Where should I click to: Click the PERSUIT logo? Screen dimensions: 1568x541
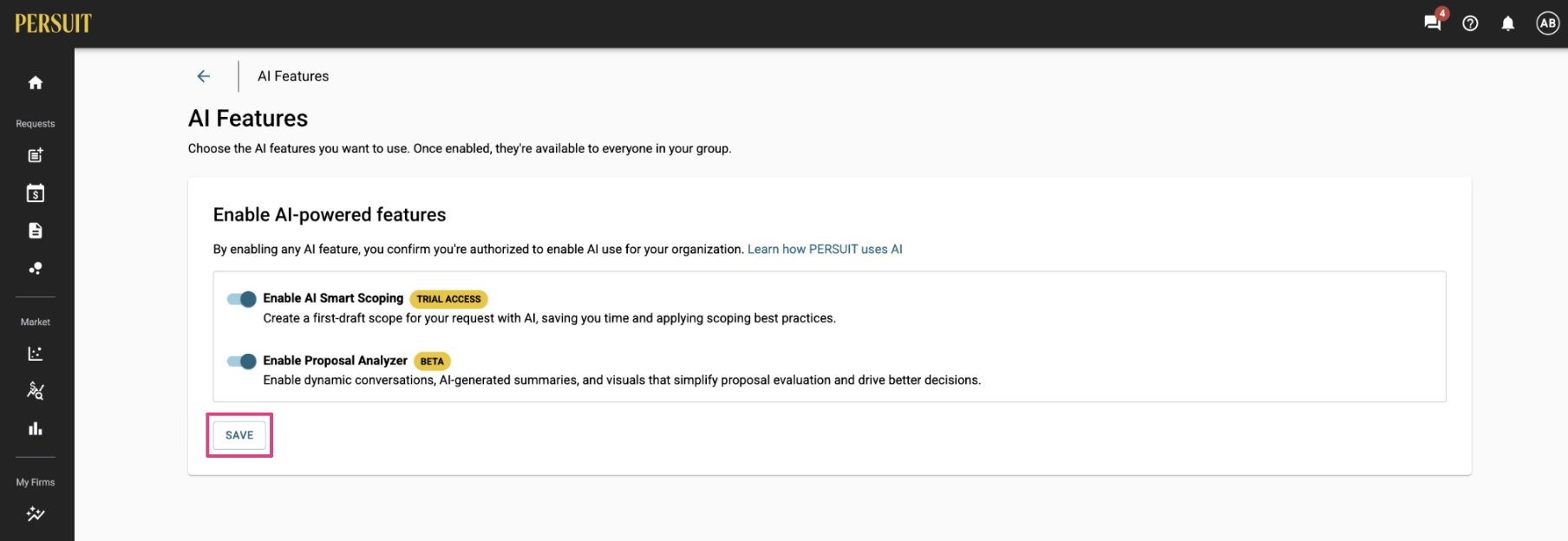pyautogui.click(x=53, y=23)
